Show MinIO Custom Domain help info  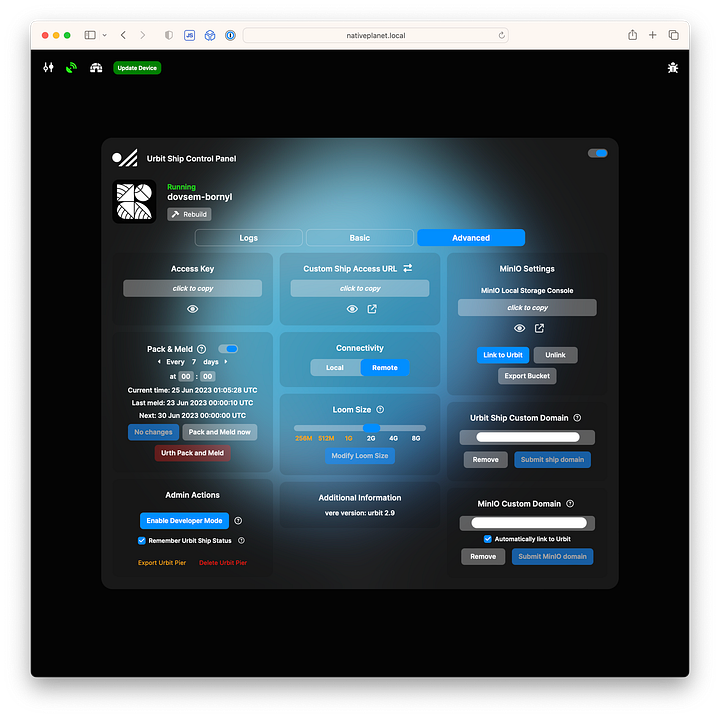570,504
